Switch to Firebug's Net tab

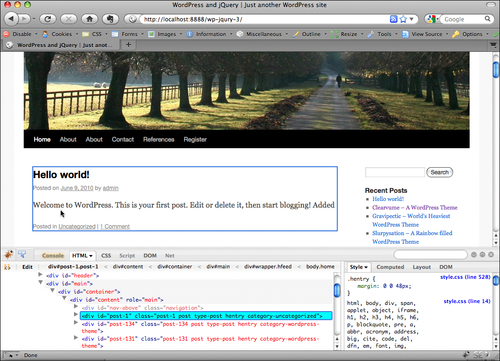170,256
